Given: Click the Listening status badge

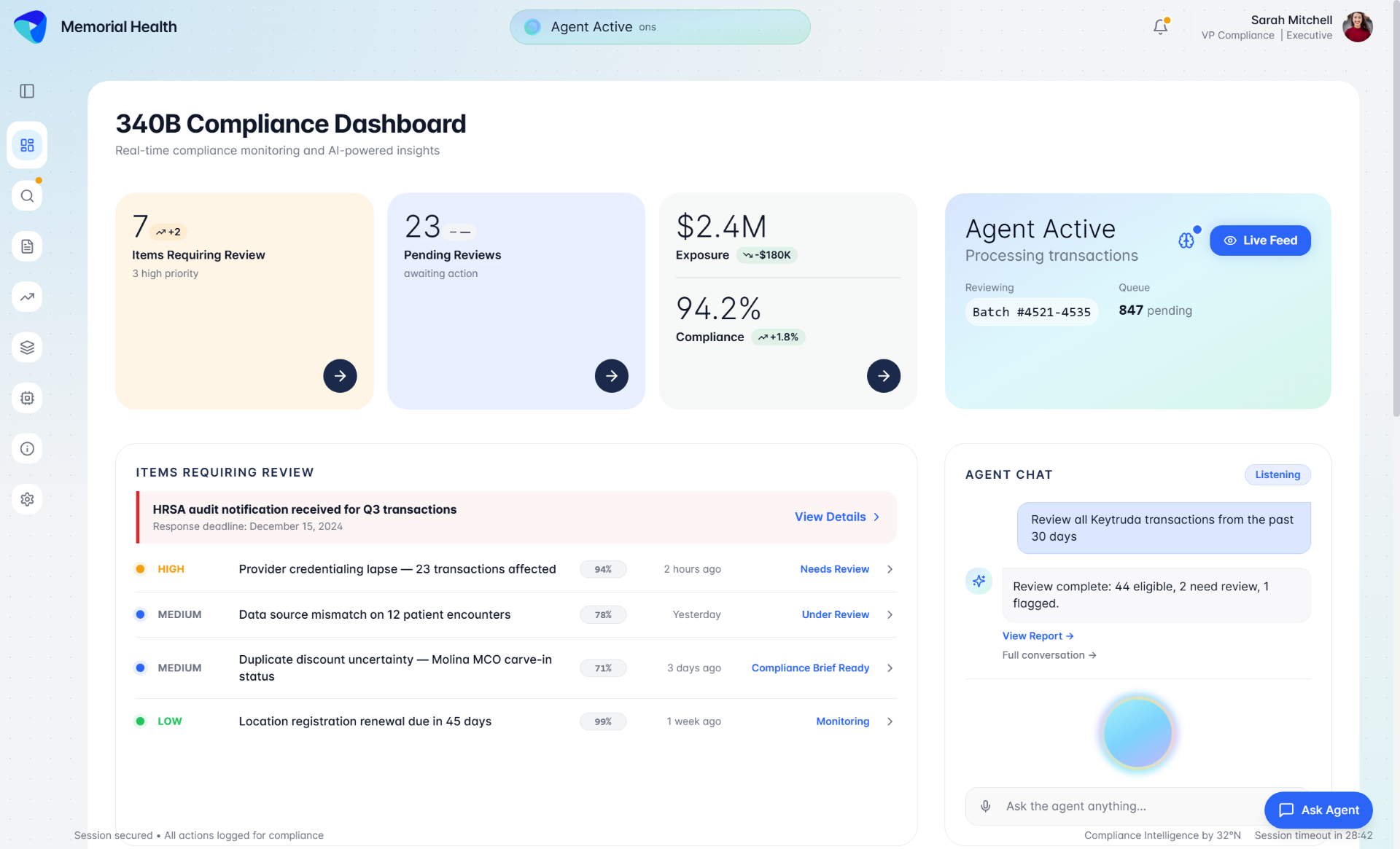Looking at the screenshot, I should point(1277,474).
